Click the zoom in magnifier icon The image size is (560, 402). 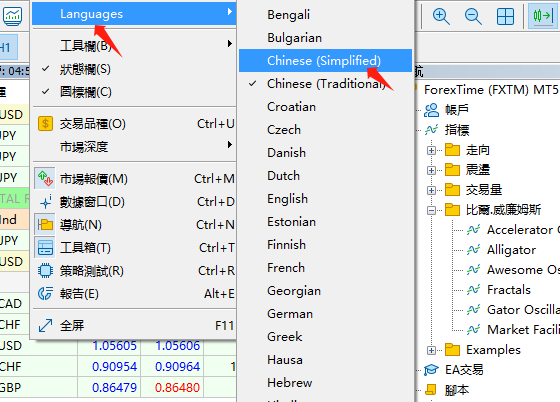pyautogui.click(x=441, y=16)
